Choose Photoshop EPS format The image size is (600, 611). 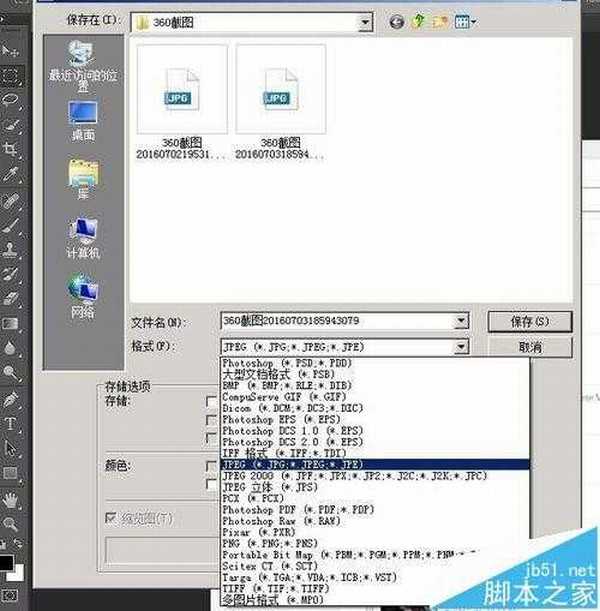[x=375, y=420]
